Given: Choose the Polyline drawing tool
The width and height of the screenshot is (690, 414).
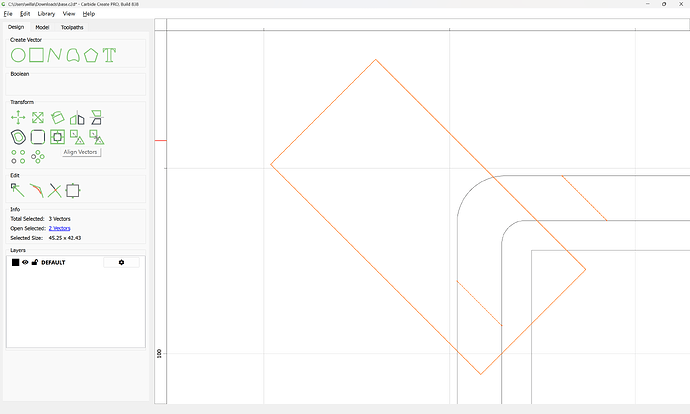Looking at the screenshot, I should click(54, 55).
